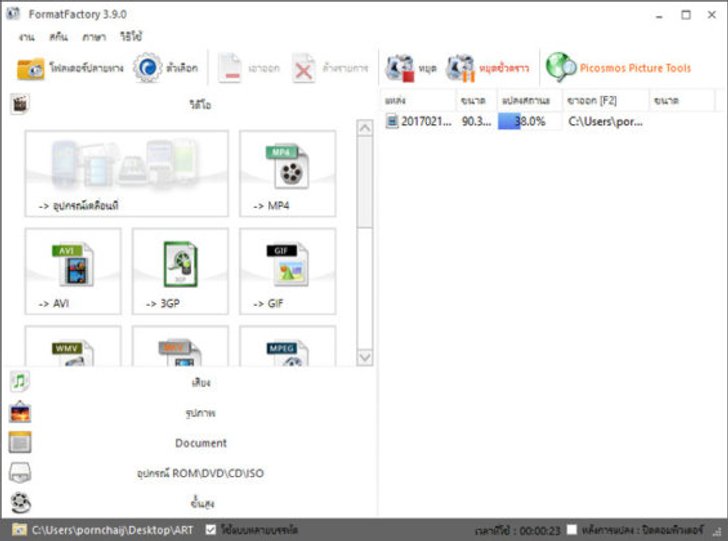Choose the -> AVI format tile
Image resolution: width=728 pixels, height=541 pixels.
pyautogui.click(x=73, y=271)
